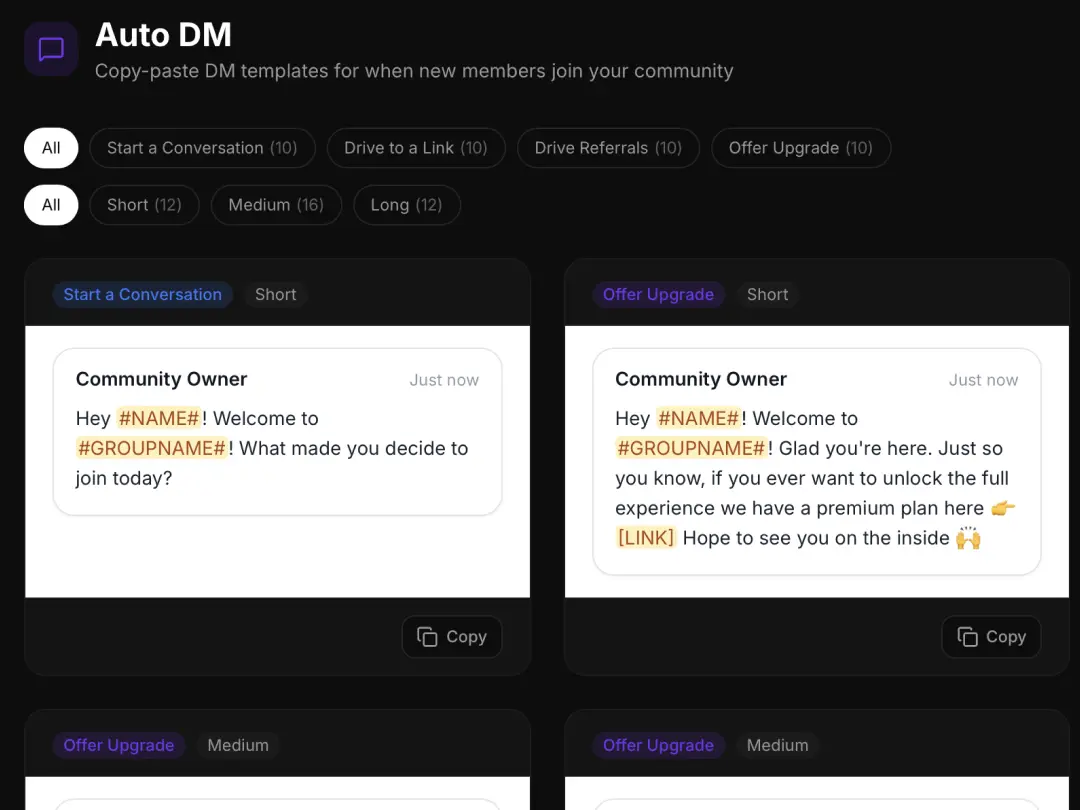Open the Drive Referrals (10) category filter
Viewport: 1080px width, 810px height.
click(x=607, y=148)
